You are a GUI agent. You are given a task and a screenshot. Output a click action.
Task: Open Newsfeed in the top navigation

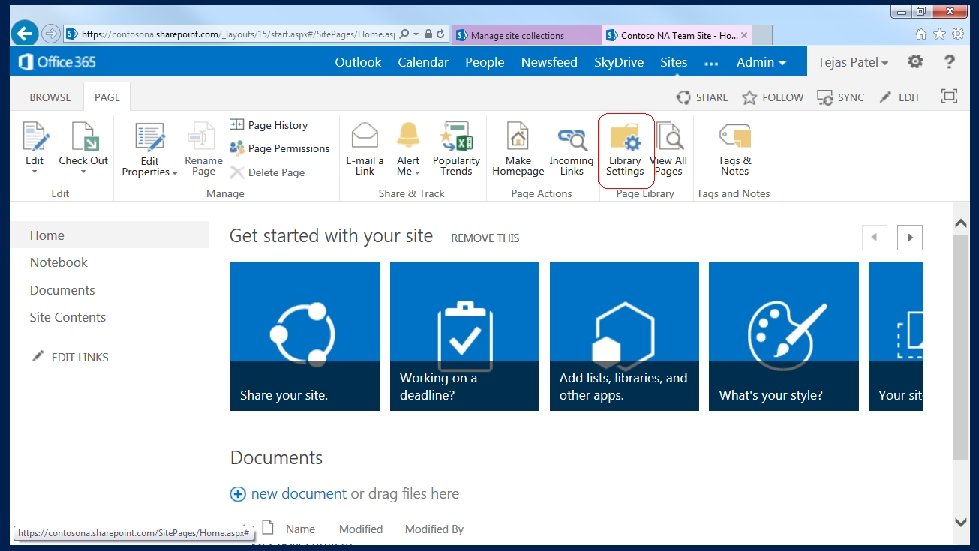tap(549, 62)
